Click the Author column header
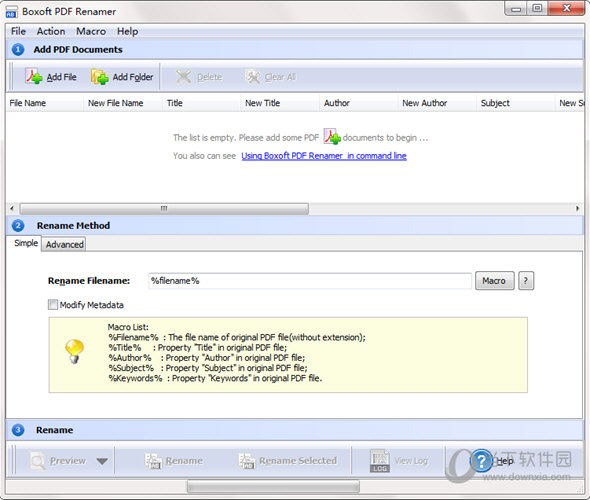This screenshot has height=500, width=590. 358,103
